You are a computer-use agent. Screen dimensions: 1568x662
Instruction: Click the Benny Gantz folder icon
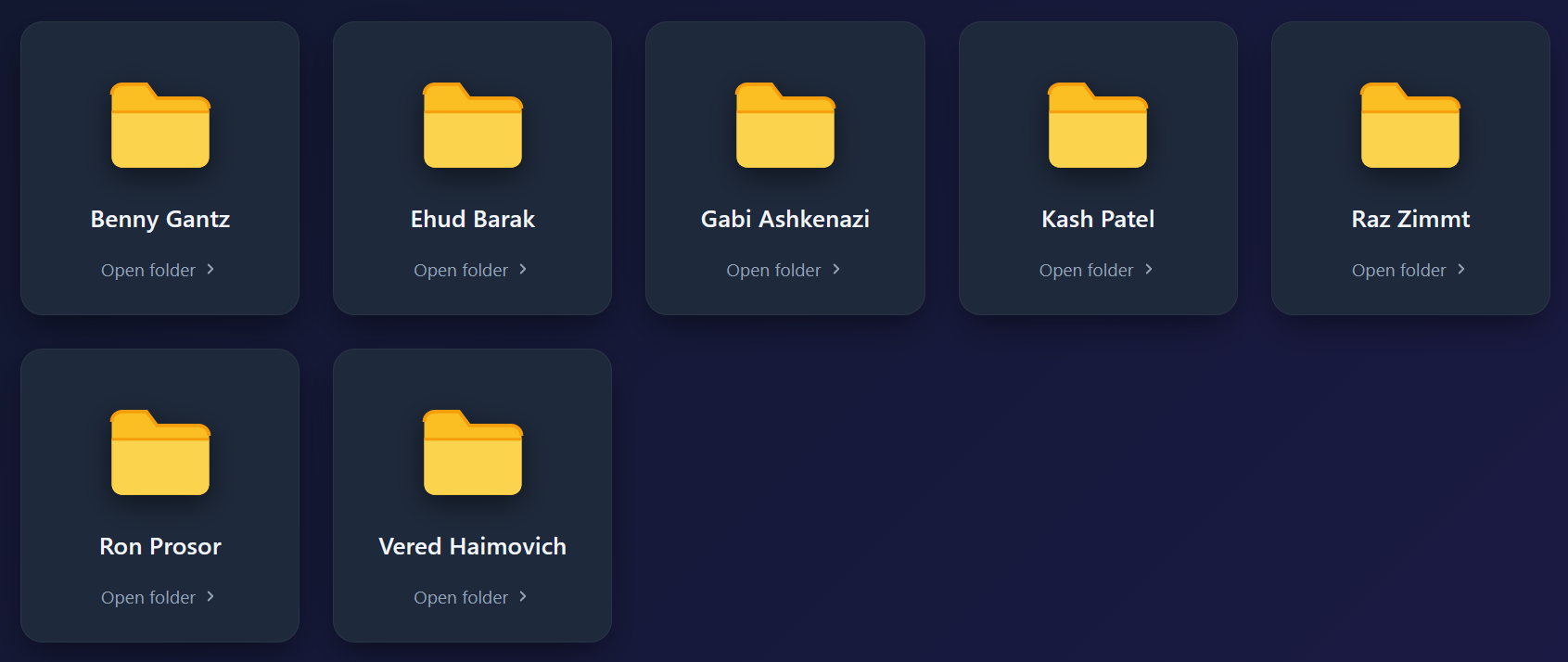click(x=160, y=125)
